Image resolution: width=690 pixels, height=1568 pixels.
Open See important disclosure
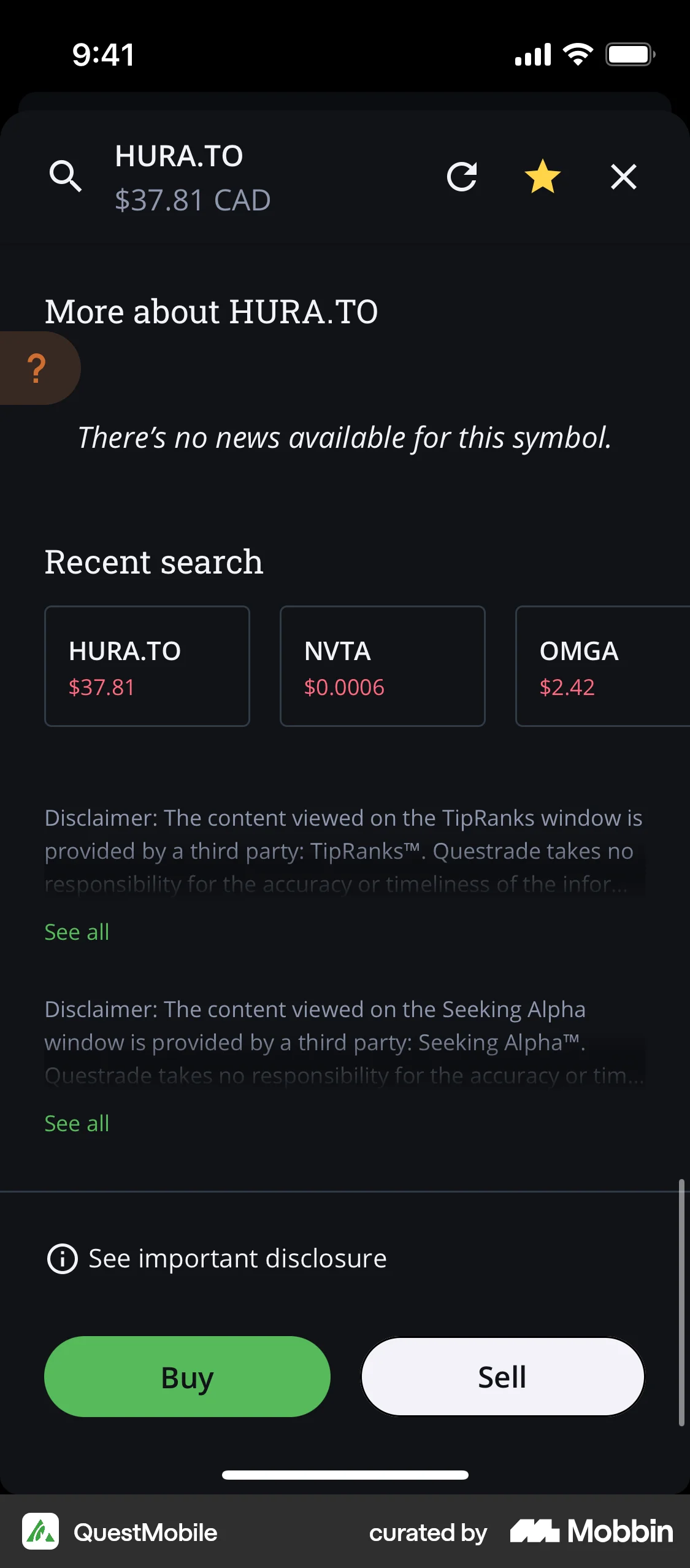237,1258
